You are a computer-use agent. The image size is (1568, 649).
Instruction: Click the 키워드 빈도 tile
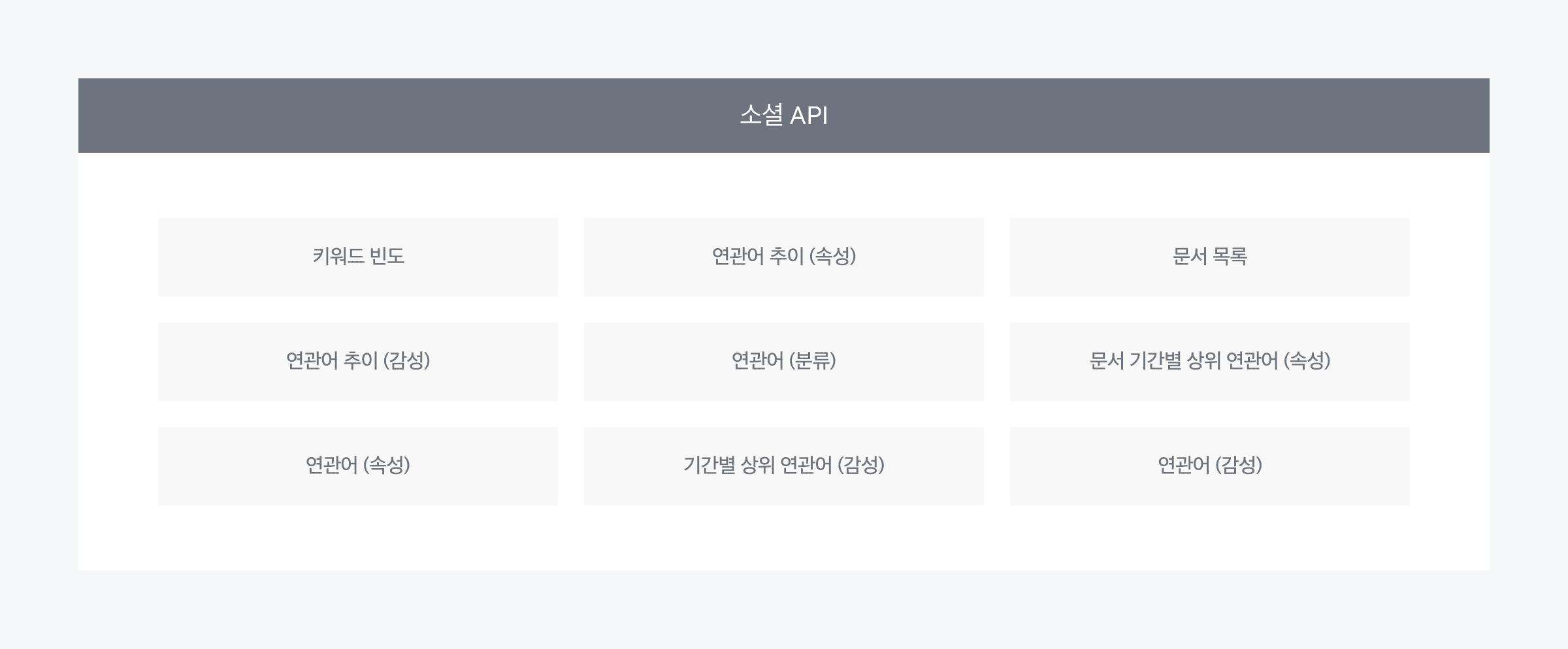(x=358, y=257)
